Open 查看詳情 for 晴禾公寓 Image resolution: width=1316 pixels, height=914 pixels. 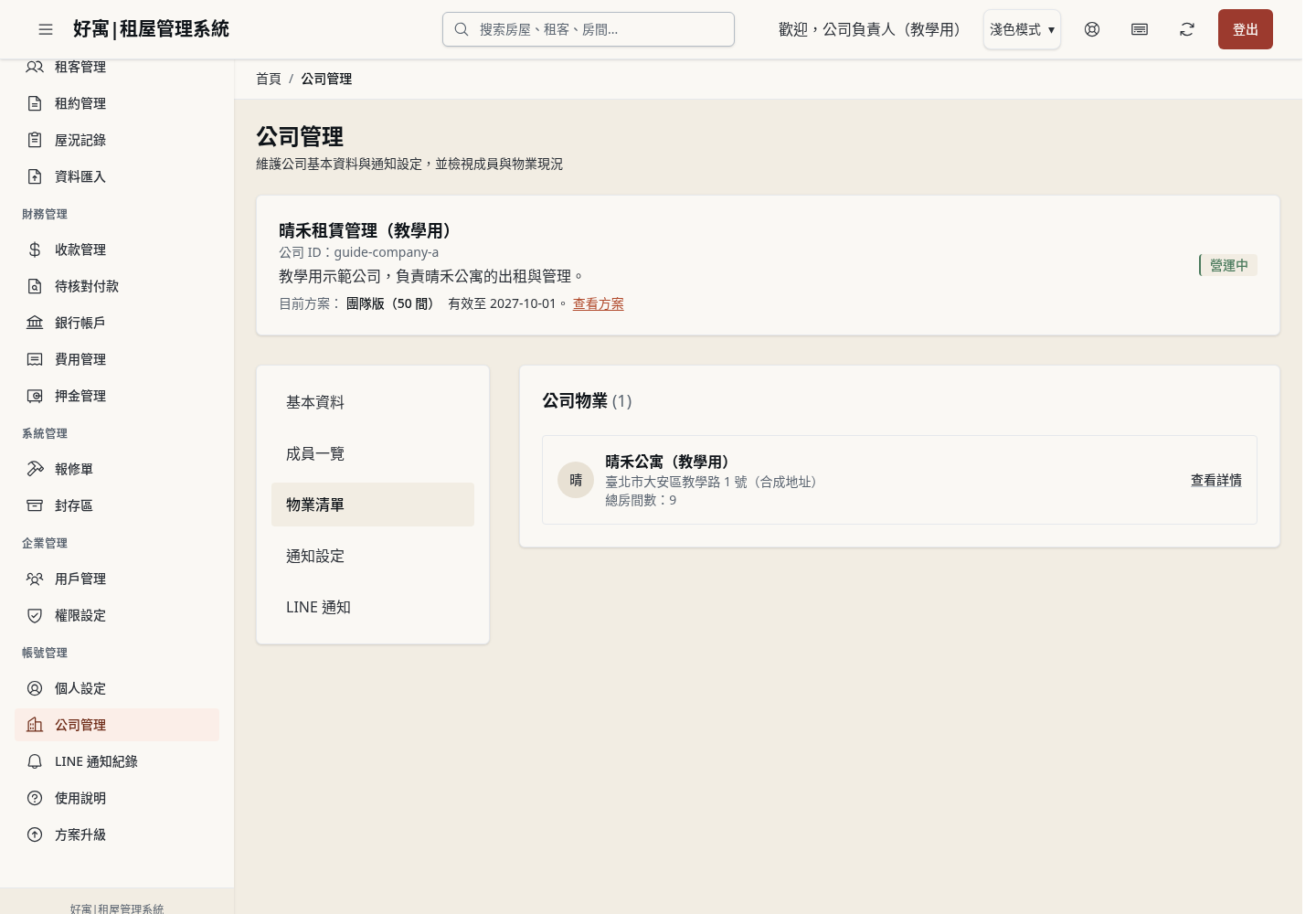1215,480
